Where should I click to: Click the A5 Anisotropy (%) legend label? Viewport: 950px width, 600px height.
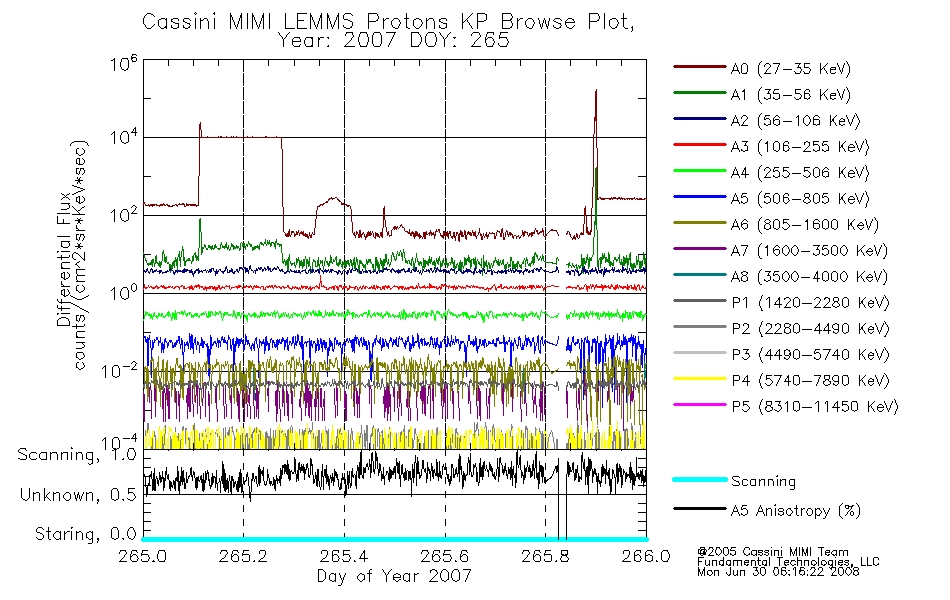796,511
